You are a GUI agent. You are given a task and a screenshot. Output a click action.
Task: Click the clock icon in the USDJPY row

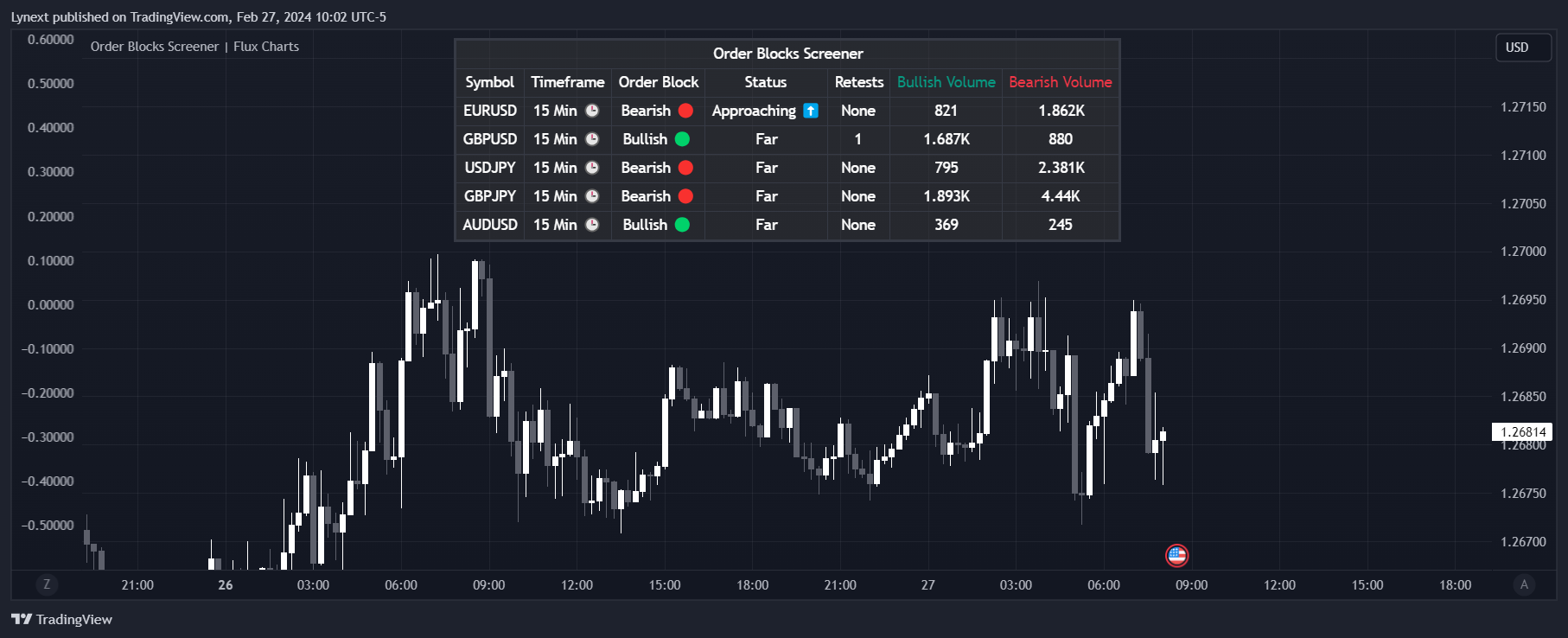[592, 168]
